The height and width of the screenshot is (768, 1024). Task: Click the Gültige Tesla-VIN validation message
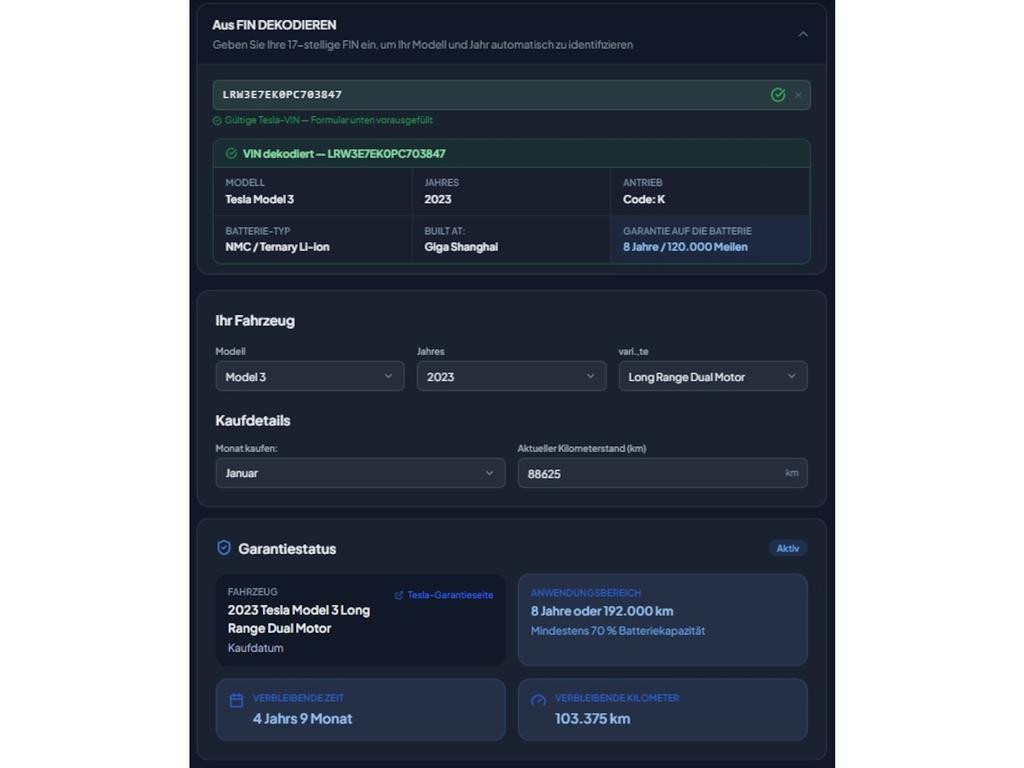(x=328, y=120)
